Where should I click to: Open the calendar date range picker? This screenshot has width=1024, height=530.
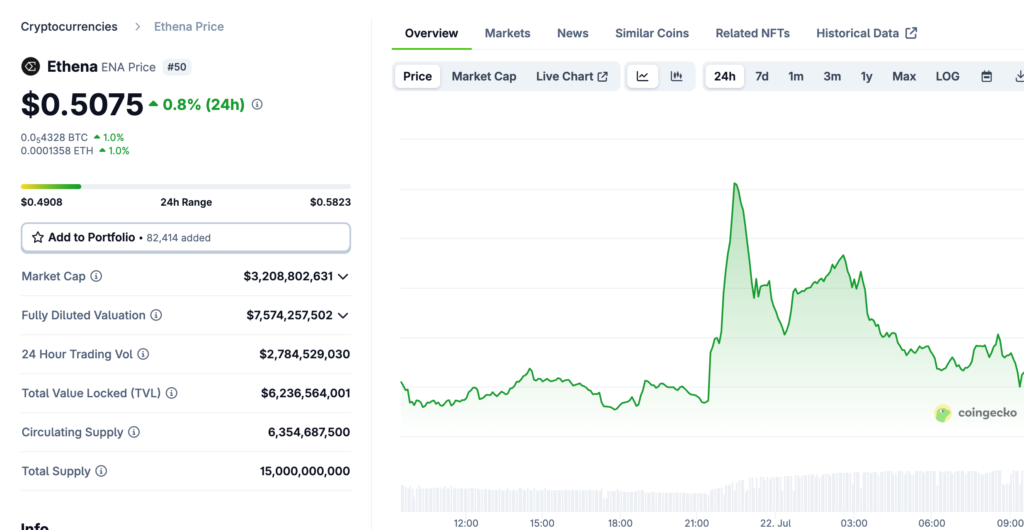(x=986, y=76)
